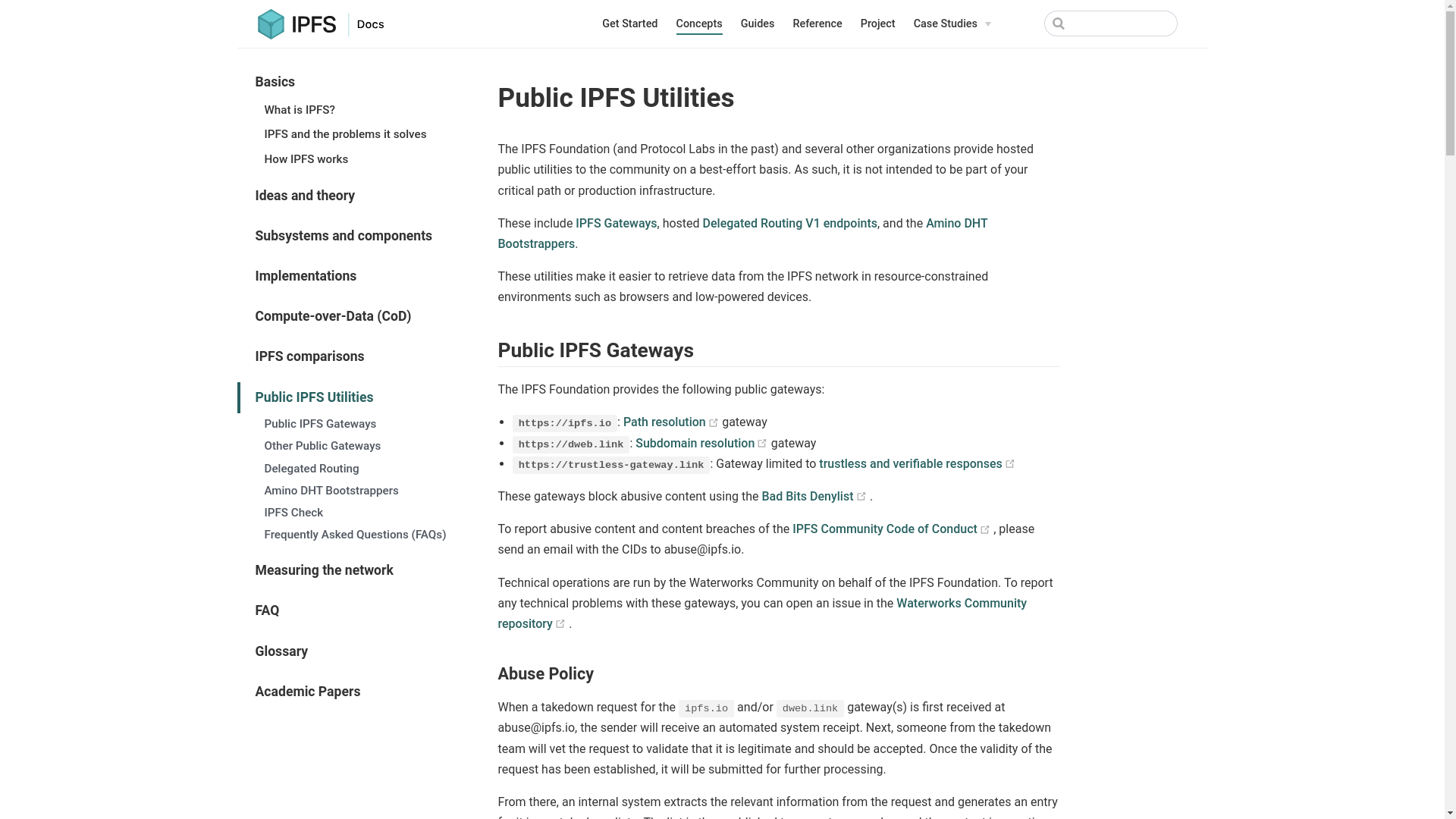Open the Glossary sidebar section
The height and width of the screenshot is (819, 1456).
point(281,651)
